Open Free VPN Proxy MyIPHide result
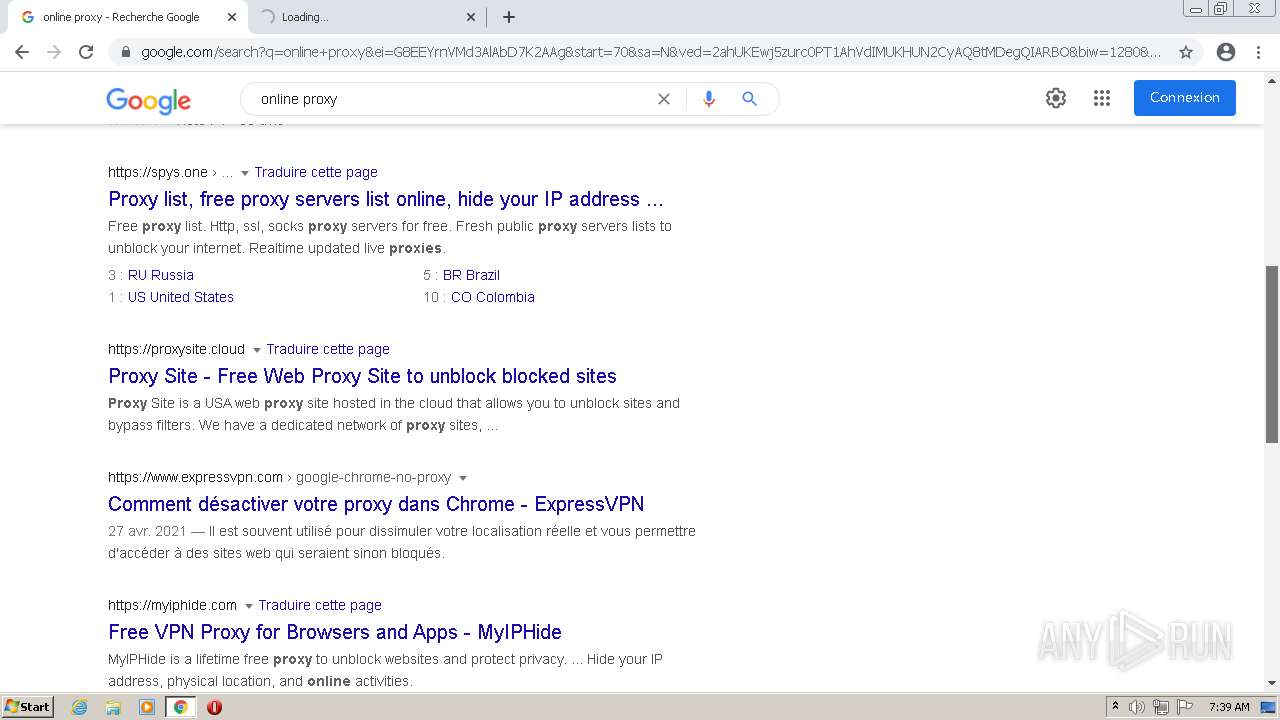The width and height of the screenshot is (1280, 720). (335, 632)
